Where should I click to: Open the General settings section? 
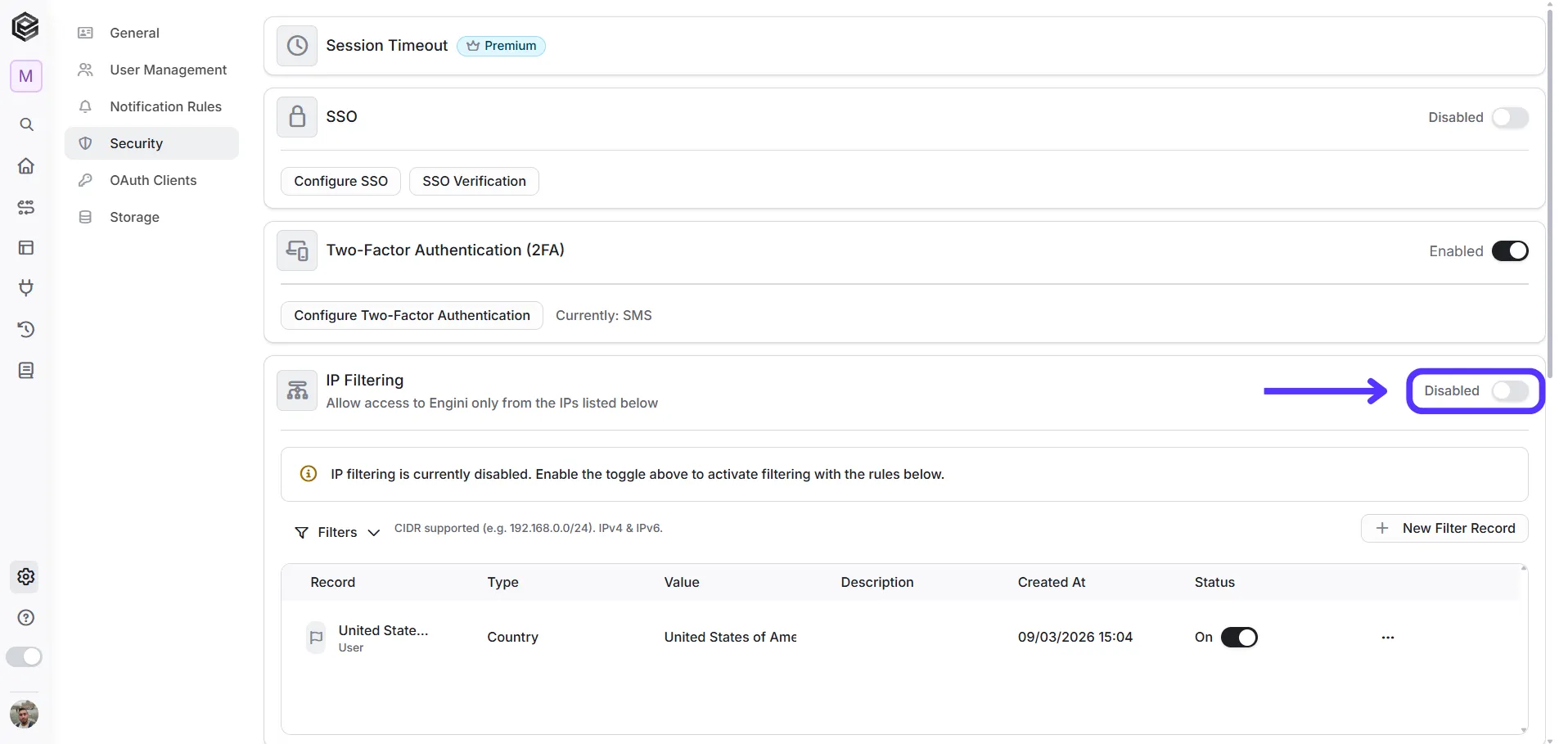151,33
